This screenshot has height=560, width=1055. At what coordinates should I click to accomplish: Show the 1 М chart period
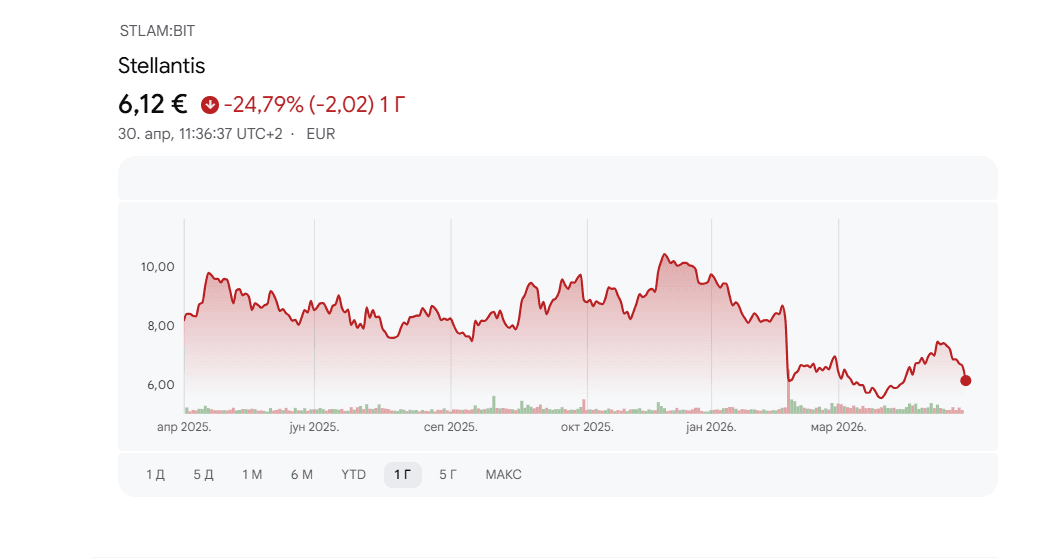click(x=252, y=475)
